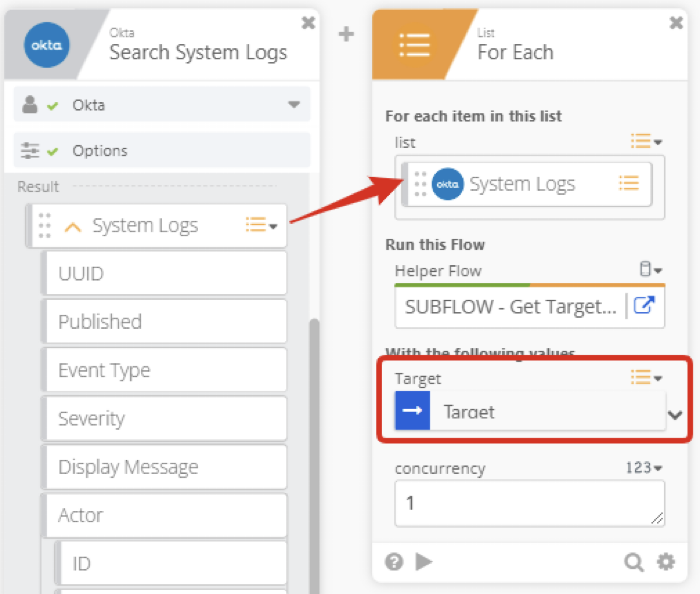Open help for the For Each card
The width and height of the screenshot is (700, 594).
(394, 562)
